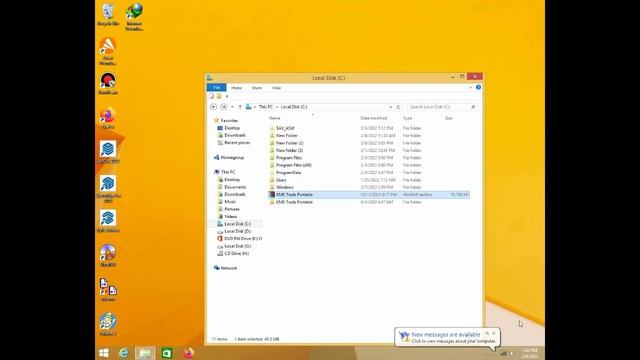Select the New folder (2) row
The height and width of the screenshot is (360, 640).
tap(369, 143)
